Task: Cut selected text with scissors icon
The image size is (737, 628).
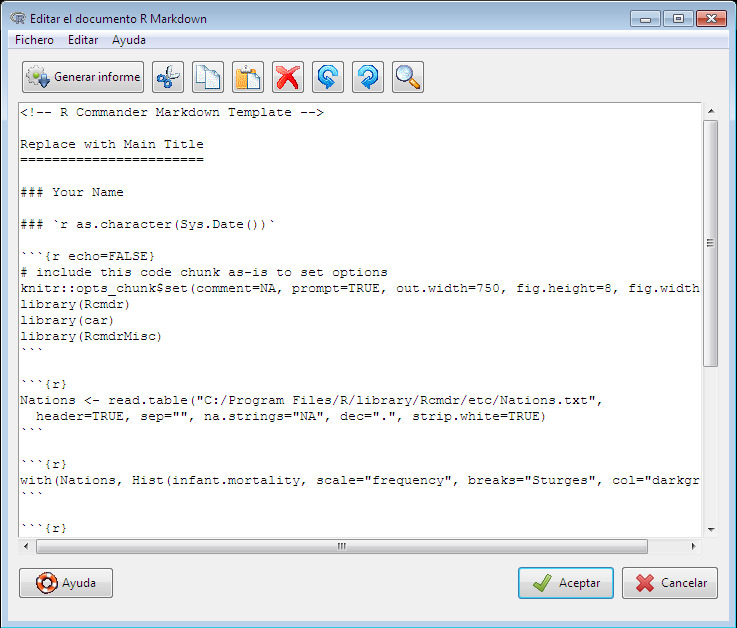Action: 168,77
